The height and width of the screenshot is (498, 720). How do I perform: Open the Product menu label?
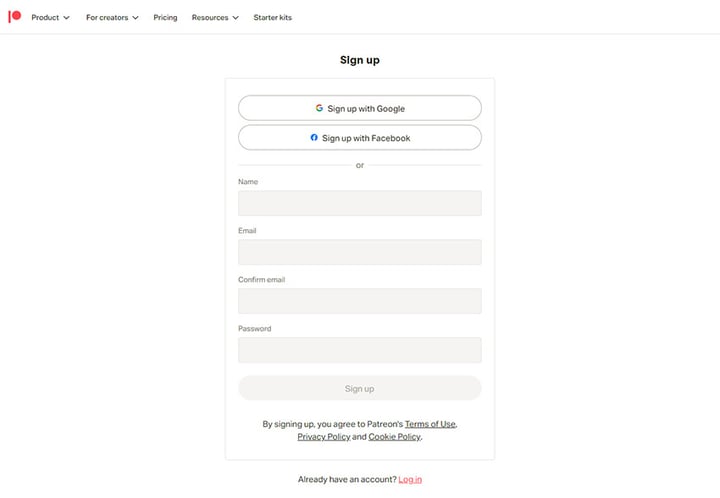(x=45, y=17)
